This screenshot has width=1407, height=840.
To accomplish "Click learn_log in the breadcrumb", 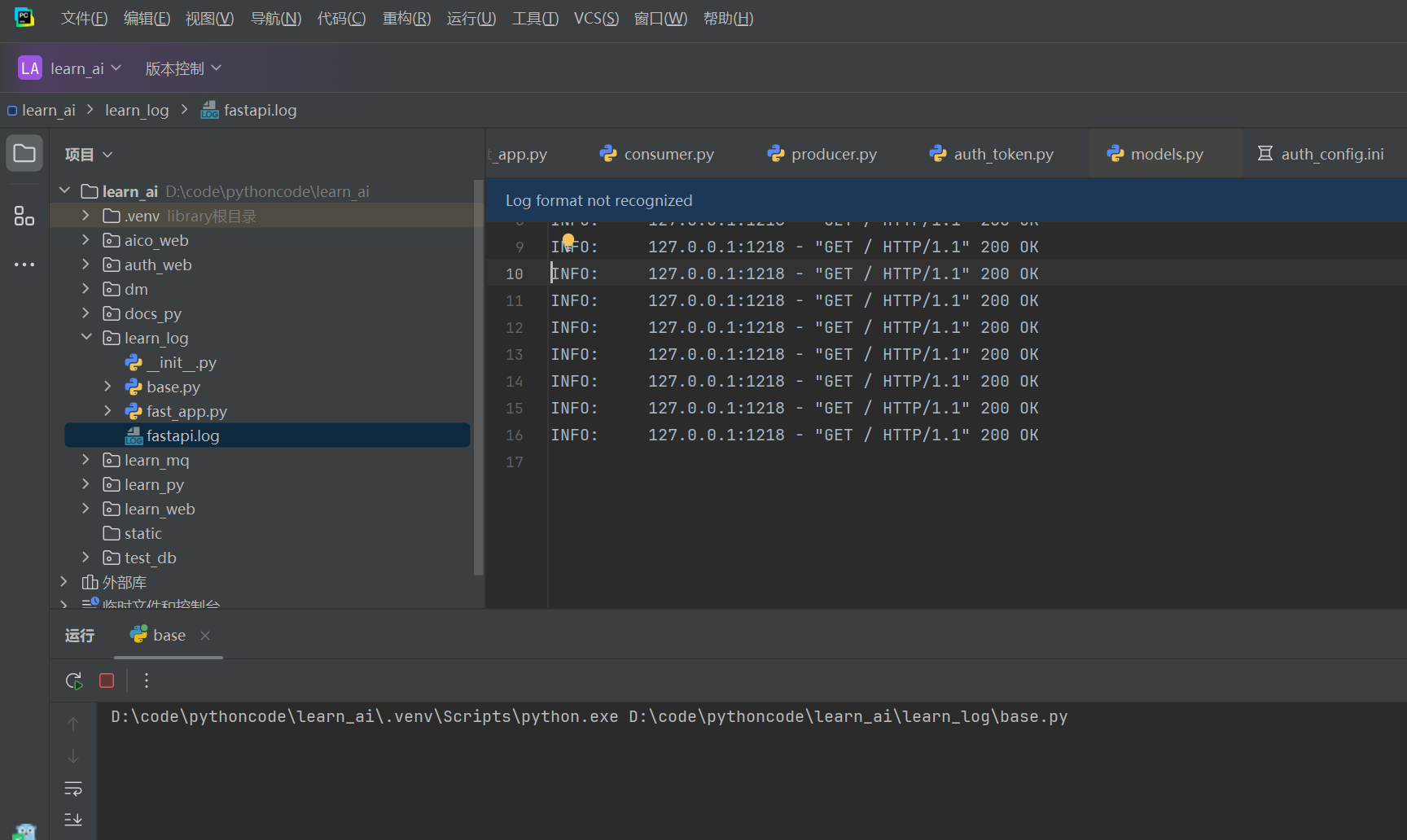I will tap(137, 110).
